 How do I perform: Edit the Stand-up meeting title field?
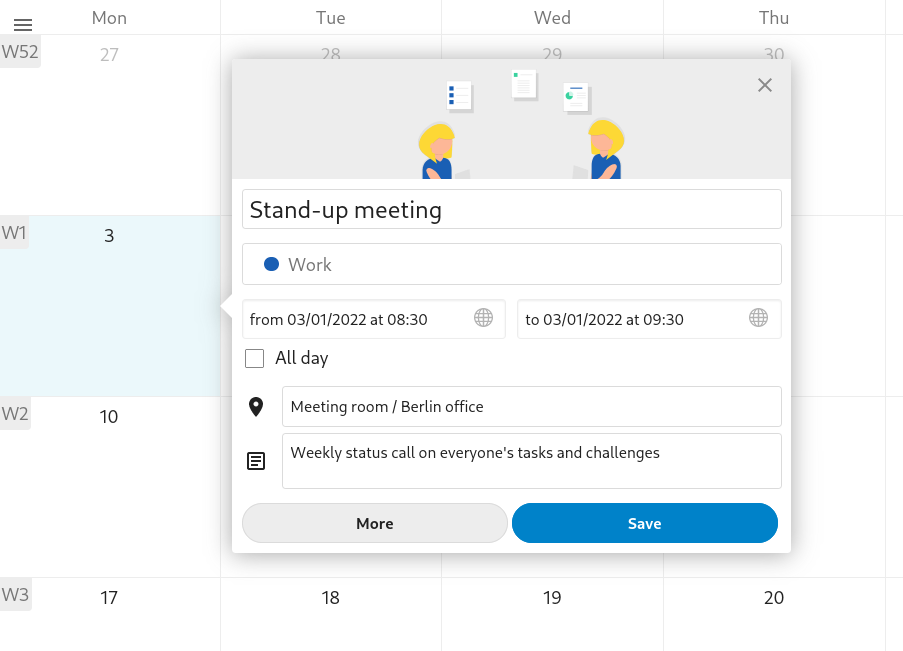pyautogui.click(x=512, y=210)
